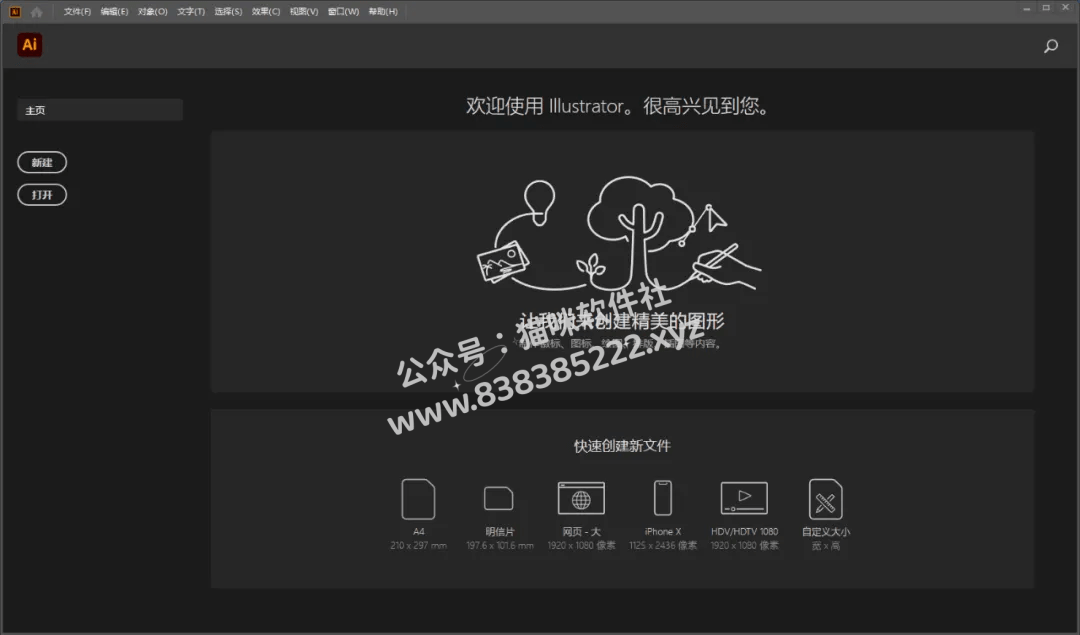Open the 帮助(H) menu
Screen dimensions: 1080x635
click(x=383, y=12)
